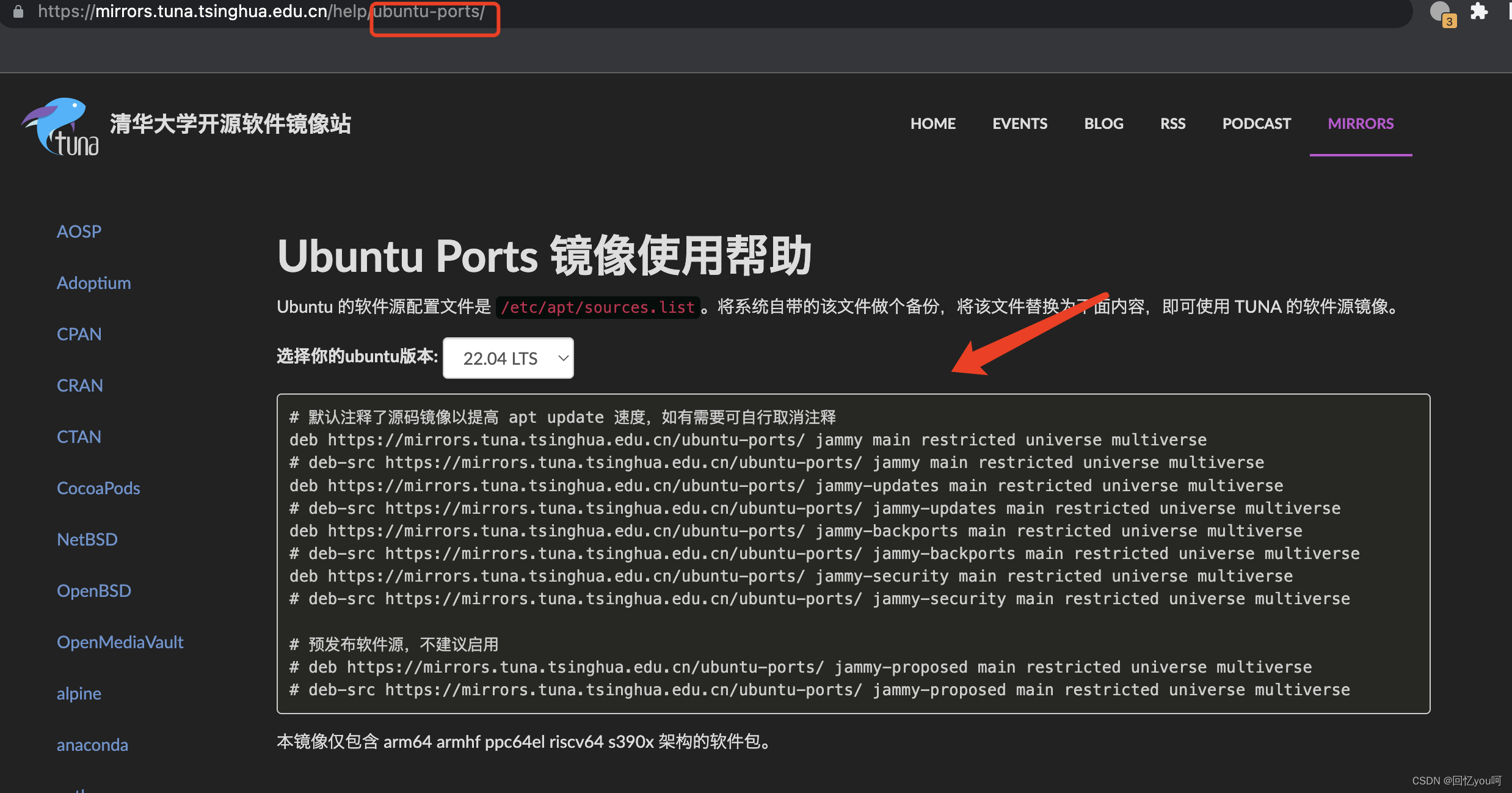This screenshot has width=1512, height=793.
Task: Open the CTAN sidebar link
Action: click(x=79, y=437)
